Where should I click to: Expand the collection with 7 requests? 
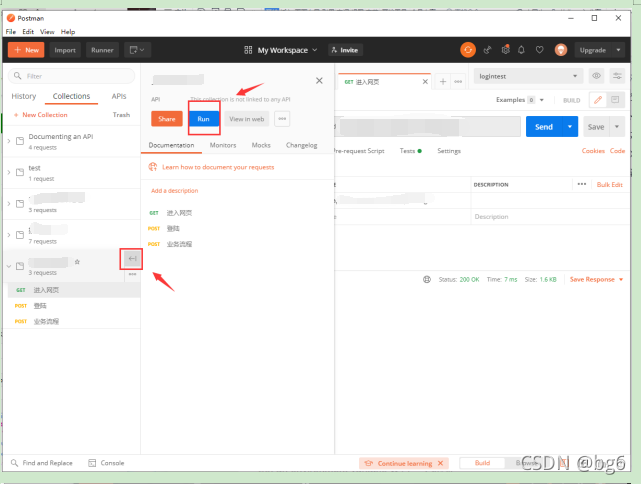click(9, 235)
